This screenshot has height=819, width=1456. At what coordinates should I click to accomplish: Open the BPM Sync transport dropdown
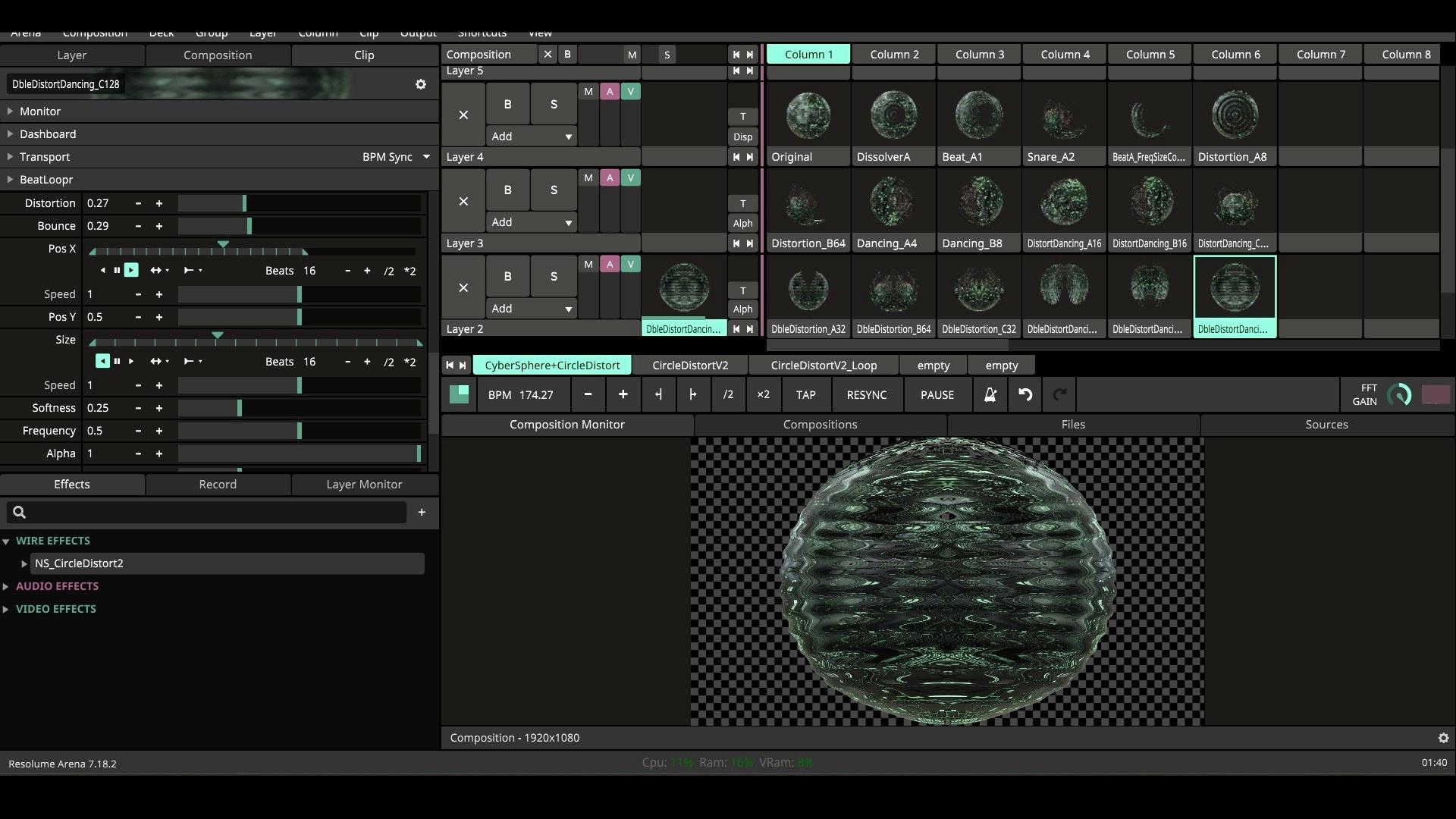[396, 157]
